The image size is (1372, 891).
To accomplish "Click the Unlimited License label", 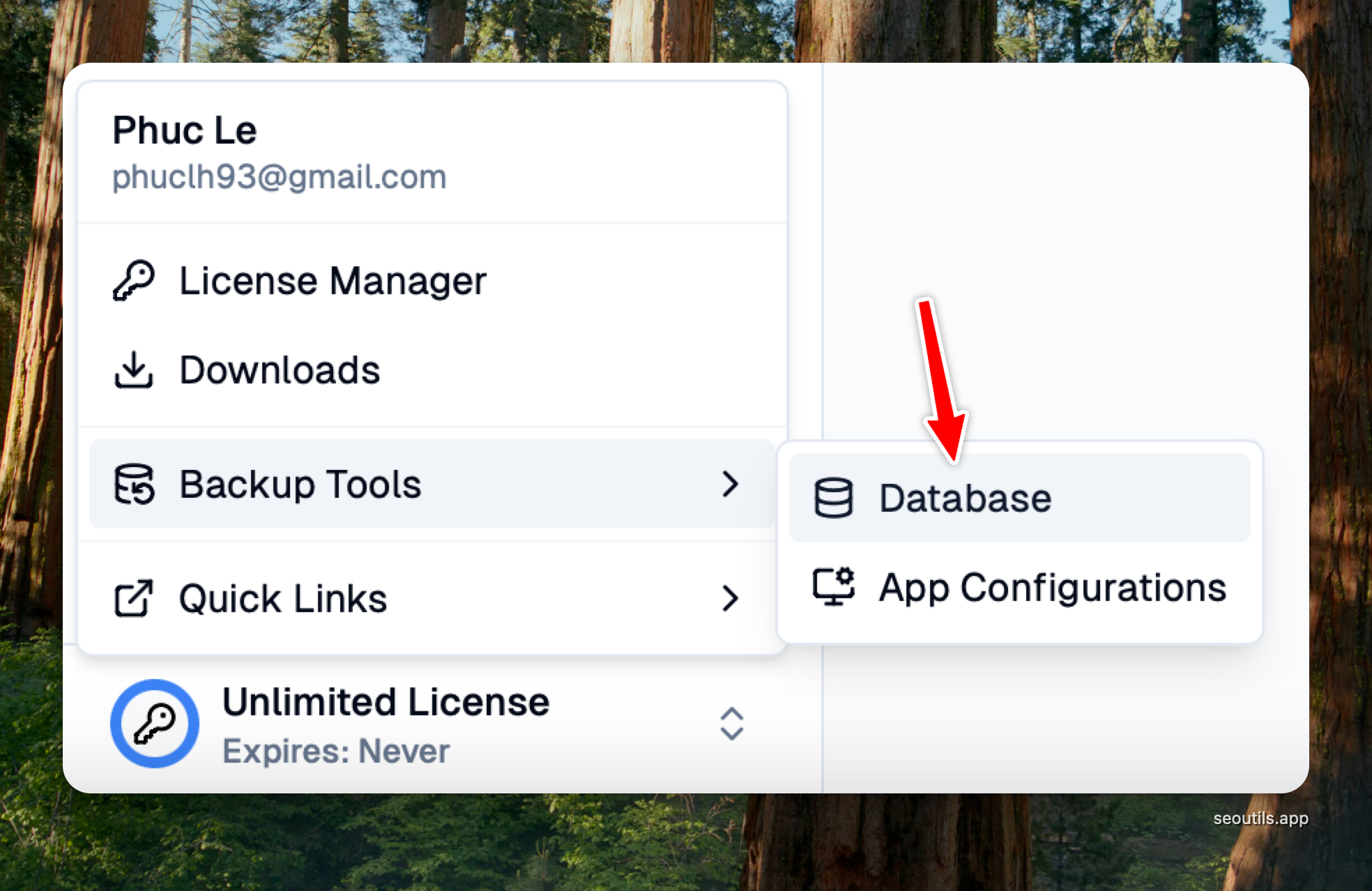I will pos(386,701).
